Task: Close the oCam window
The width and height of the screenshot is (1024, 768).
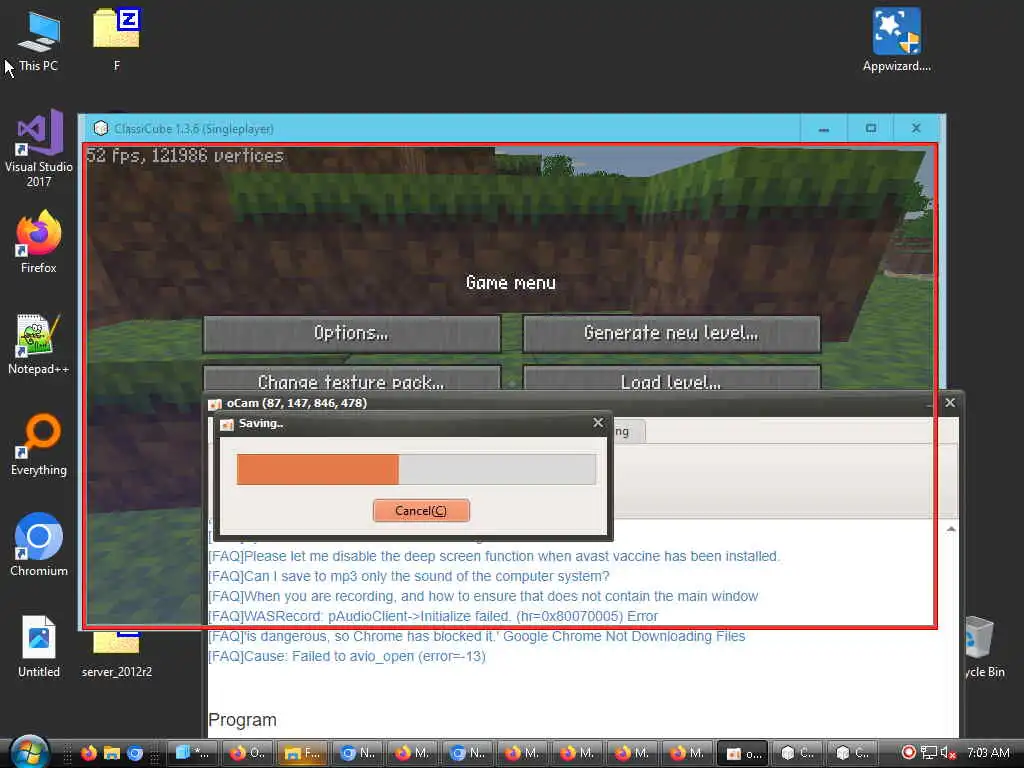Action: pos(950,403)
